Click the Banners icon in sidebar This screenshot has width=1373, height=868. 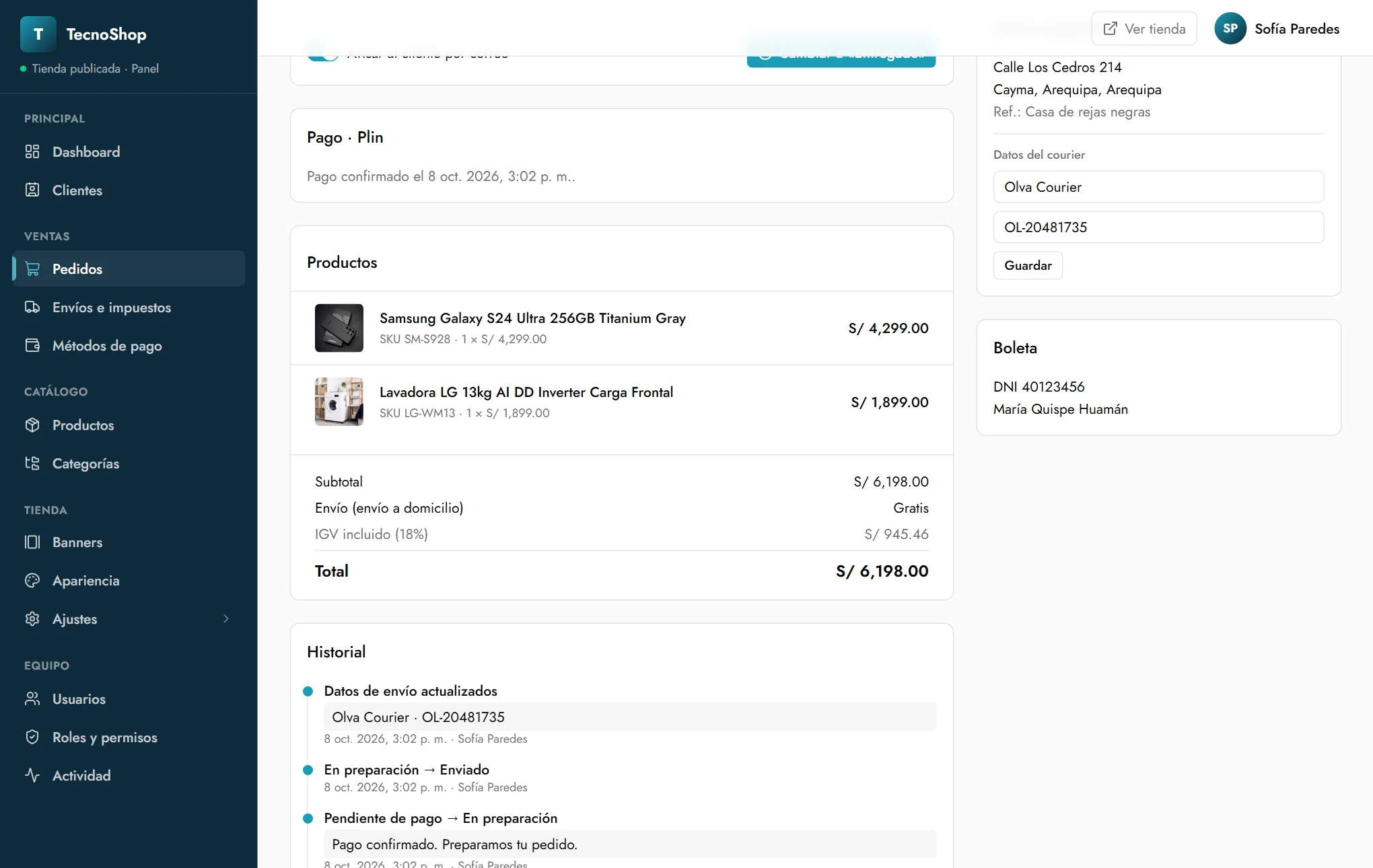(x=32, y=542)
